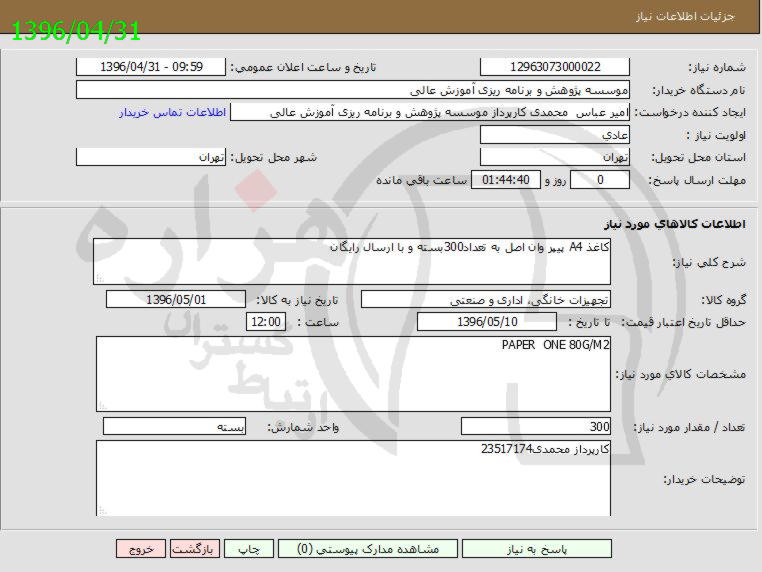Click the 'خروج' exit button
This screenshot has height=572, width=762.
click(141, 549)
